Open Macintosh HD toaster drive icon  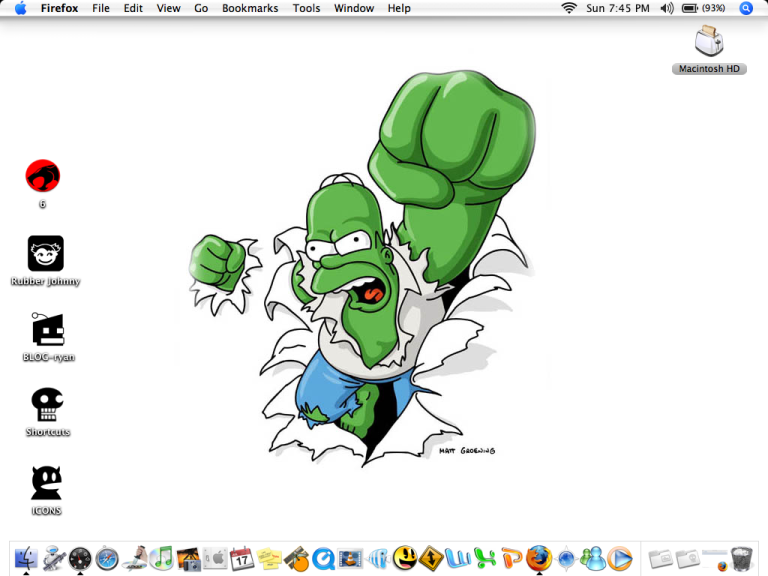(x=709, y=41)
